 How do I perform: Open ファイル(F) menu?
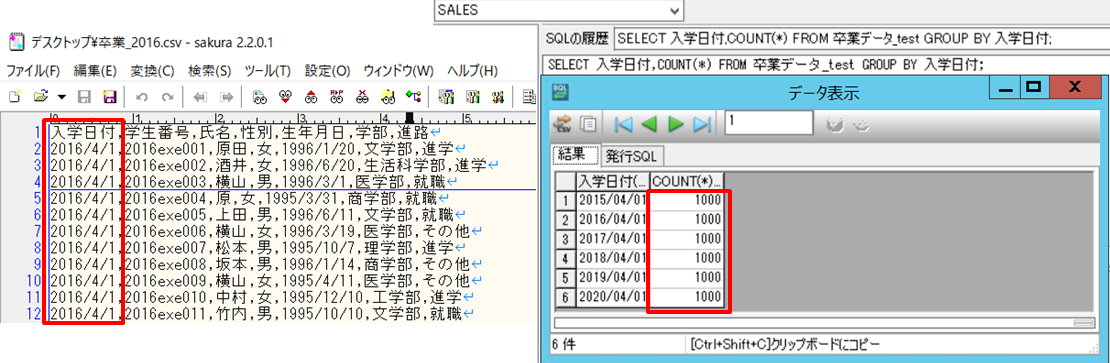(33, 71)
